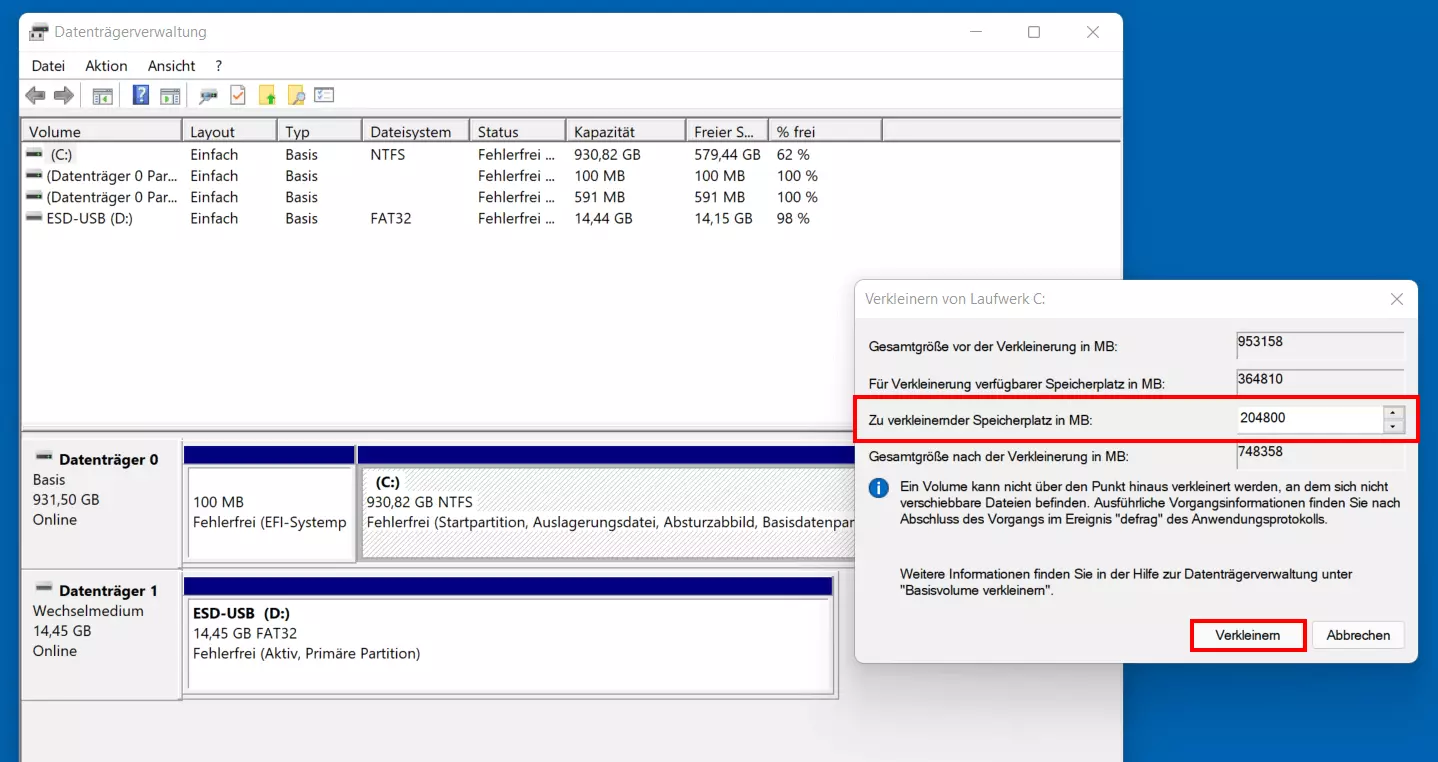Viewport: 1438px width, 762px height.
Task: Click the 579,44 GB free space cell
Action: (x=727, y=155)
